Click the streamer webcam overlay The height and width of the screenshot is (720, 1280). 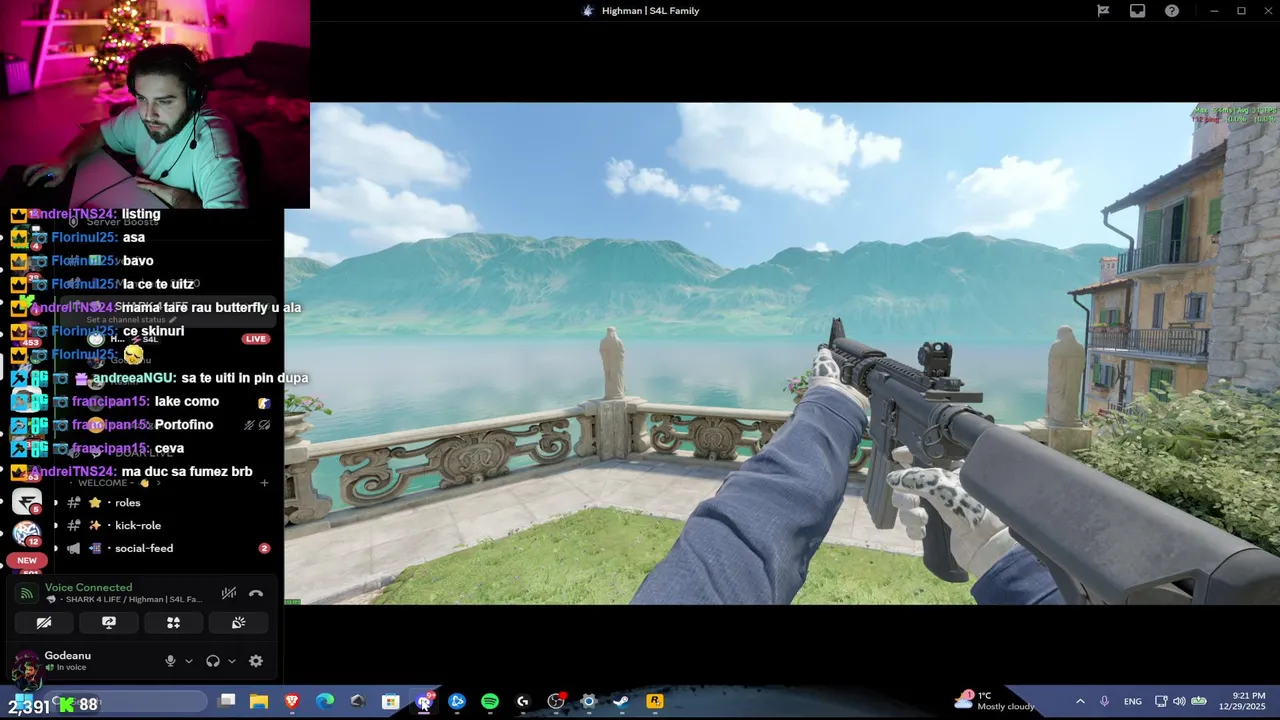[x=155, y=104]
